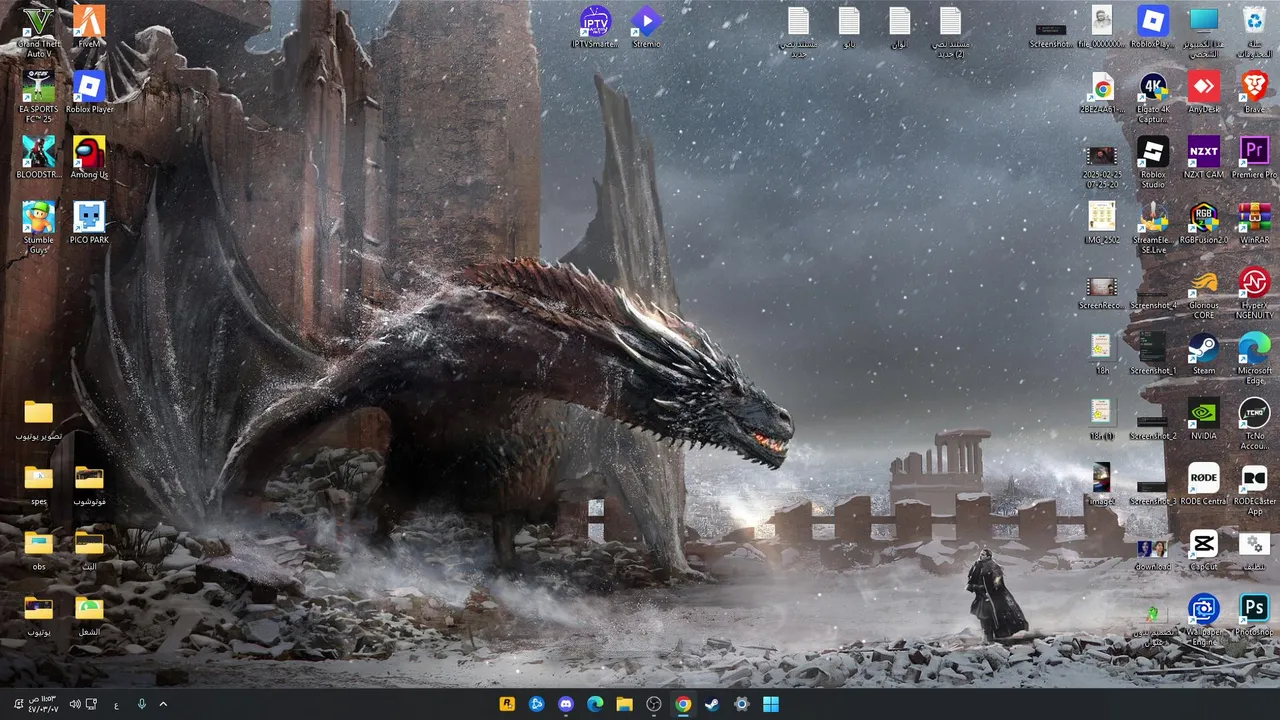This screenshot has height=720, width=1280.
Task: Open the spes folder
Action: click(x=39, y=484)
